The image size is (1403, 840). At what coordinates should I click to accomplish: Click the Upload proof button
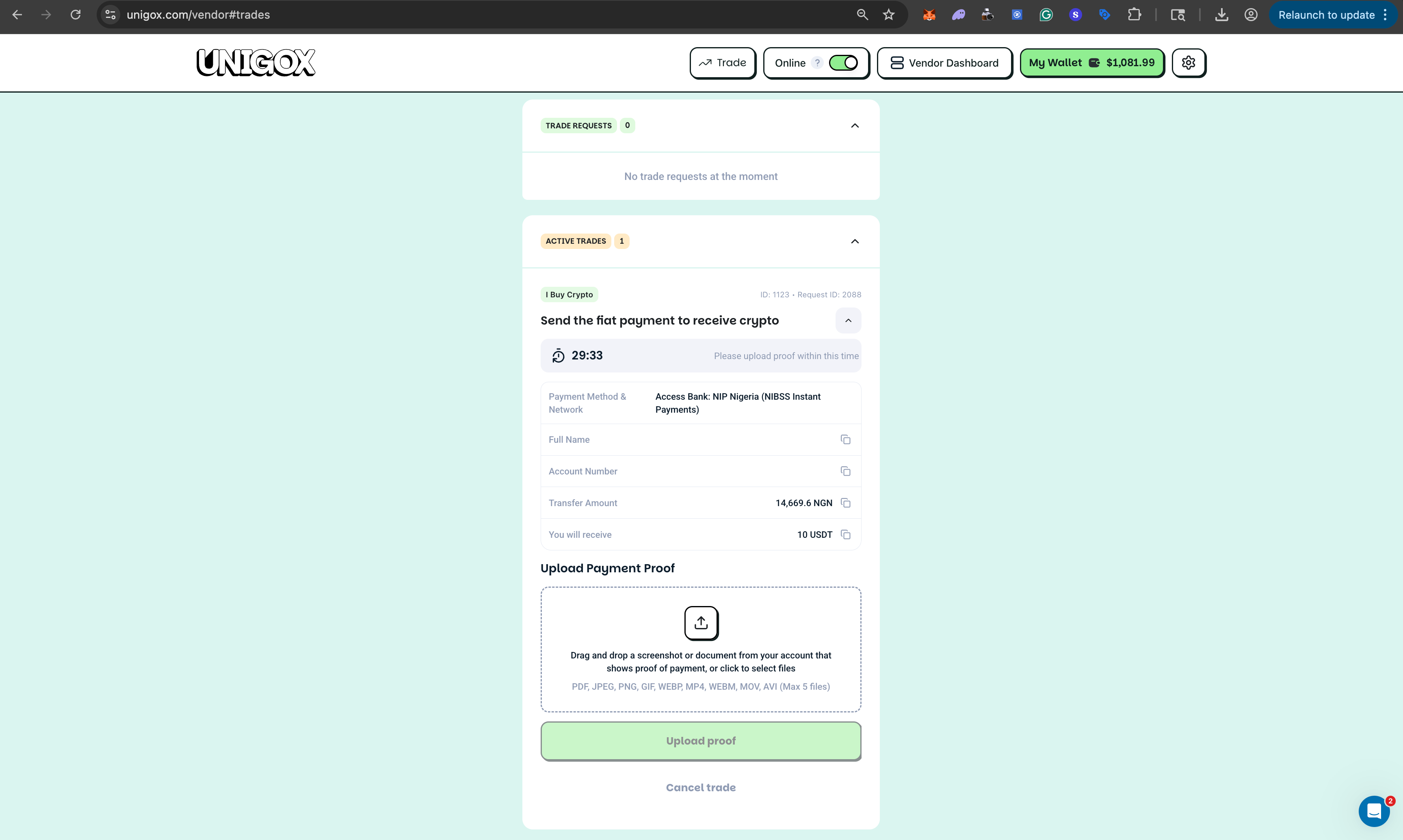(x=701, y=741)
